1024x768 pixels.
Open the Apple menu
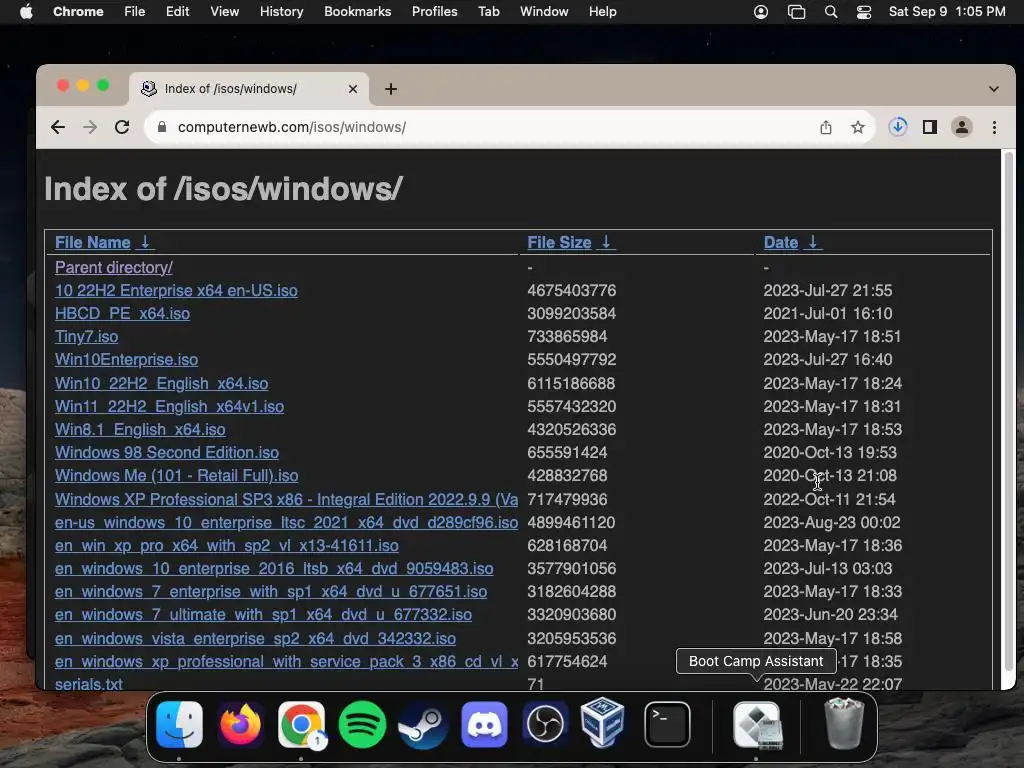coord(26,12)
